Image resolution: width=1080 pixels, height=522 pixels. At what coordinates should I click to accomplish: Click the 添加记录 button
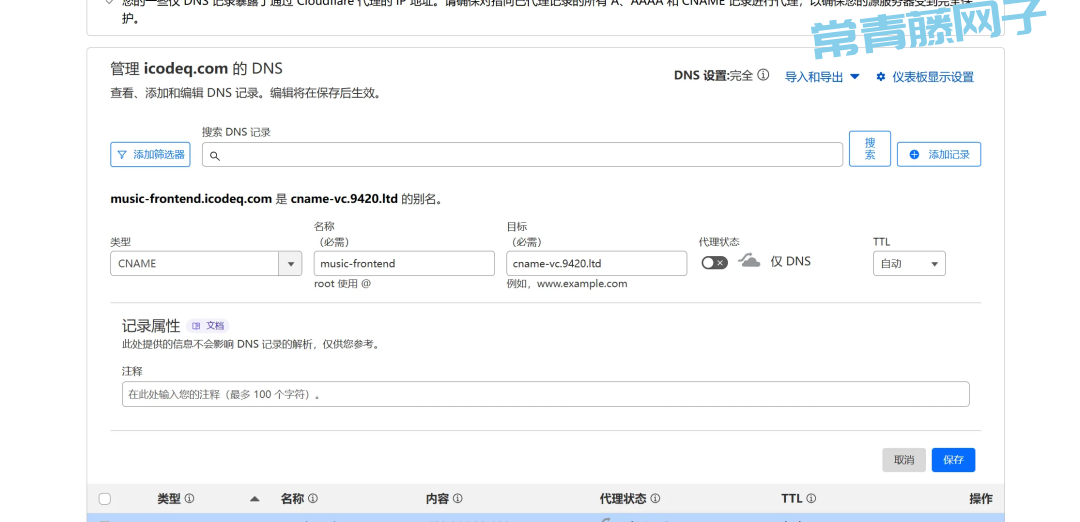(939, 154)
